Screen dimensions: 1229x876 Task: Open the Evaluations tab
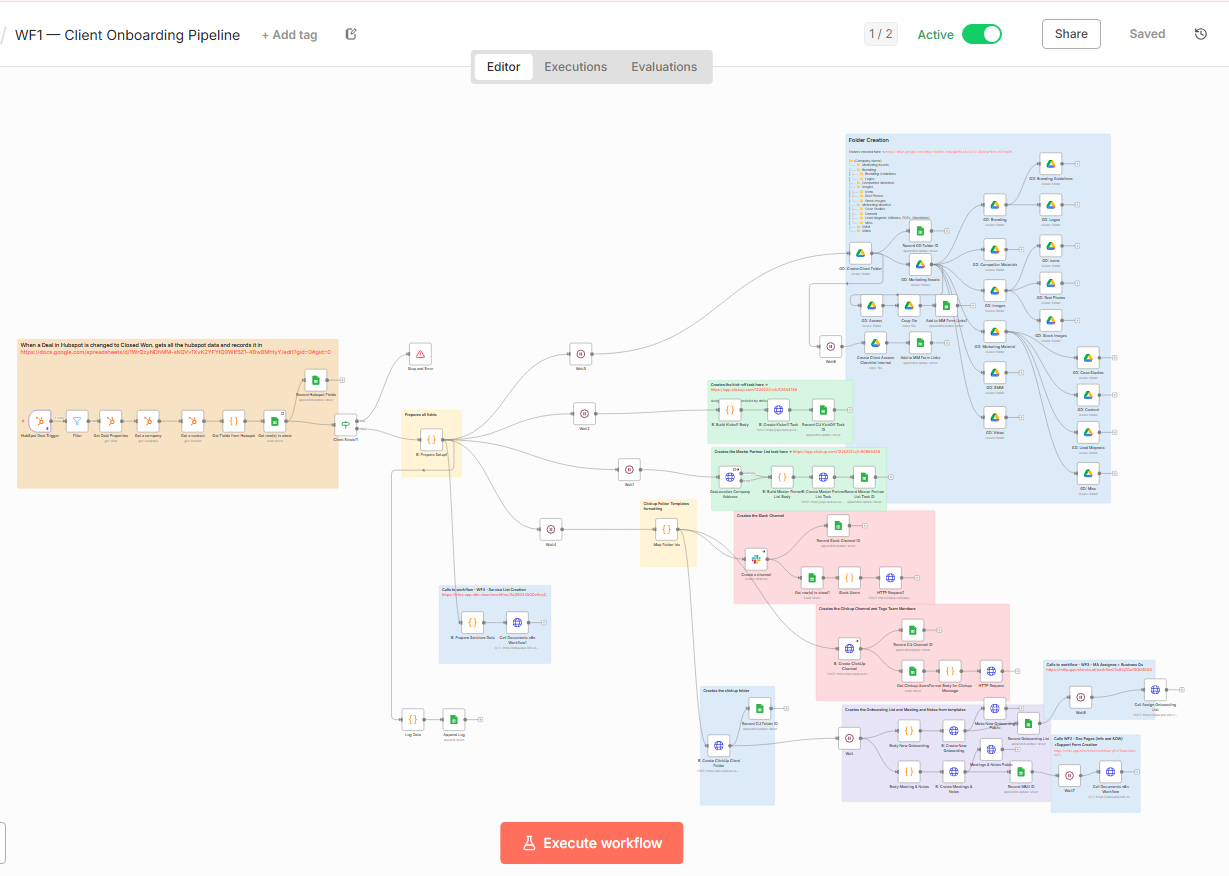(664, 67)
